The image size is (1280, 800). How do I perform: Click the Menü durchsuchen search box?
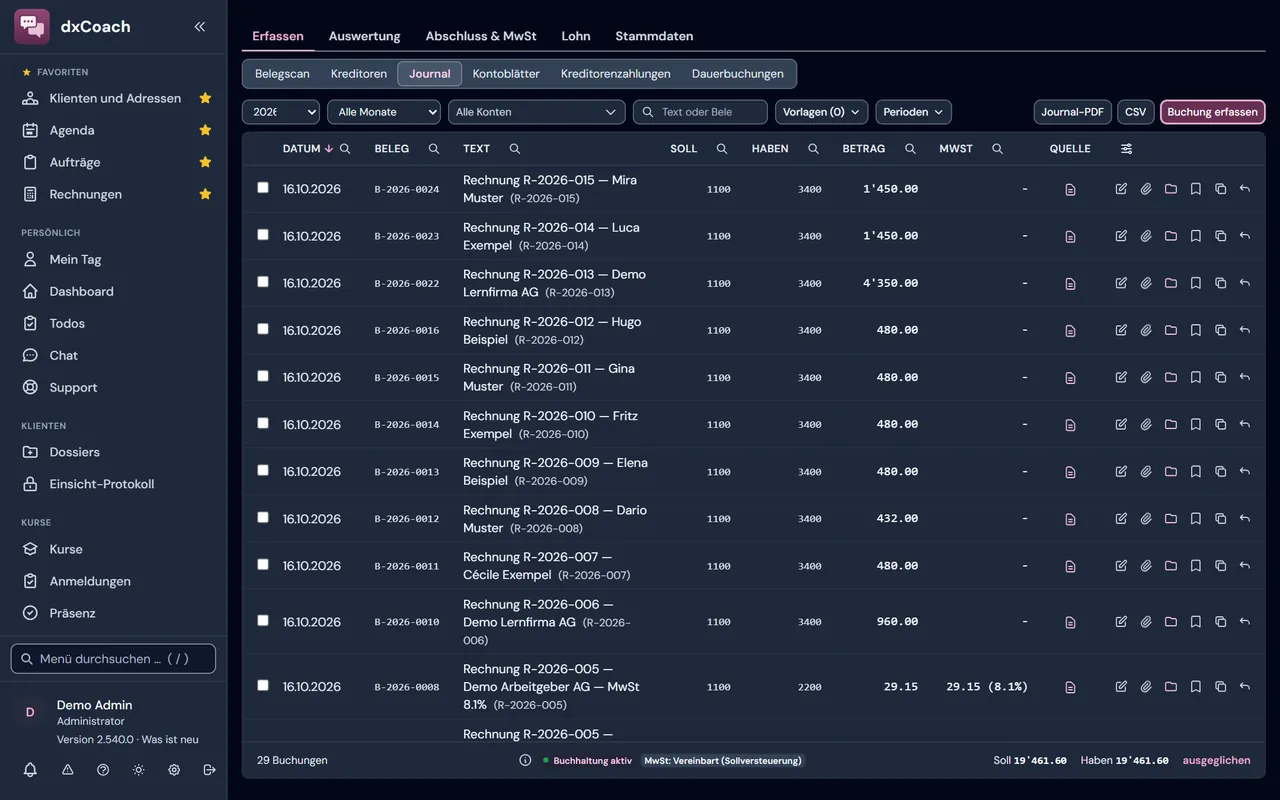click(113, 659)
